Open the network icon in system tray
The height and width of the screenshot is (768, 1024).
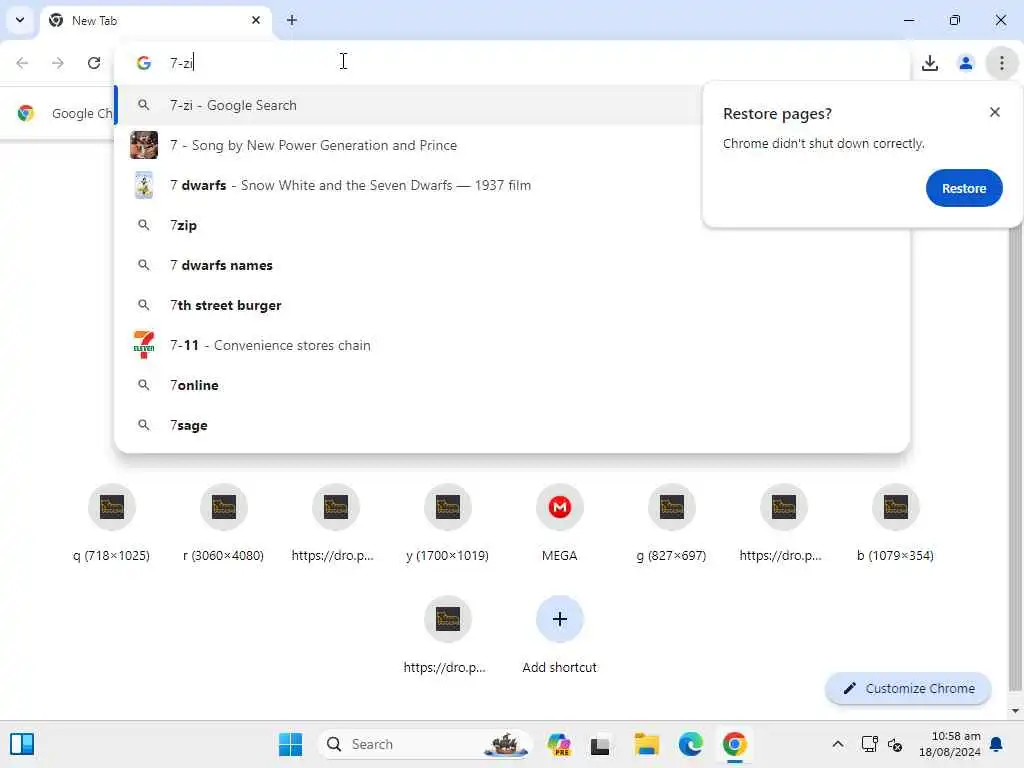869,744
